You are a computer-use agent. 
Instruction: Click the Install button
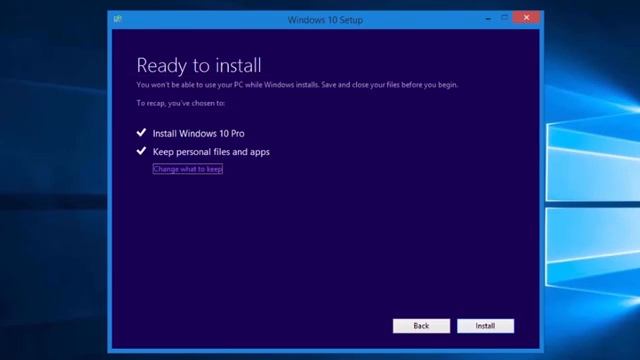pos(485,326)
